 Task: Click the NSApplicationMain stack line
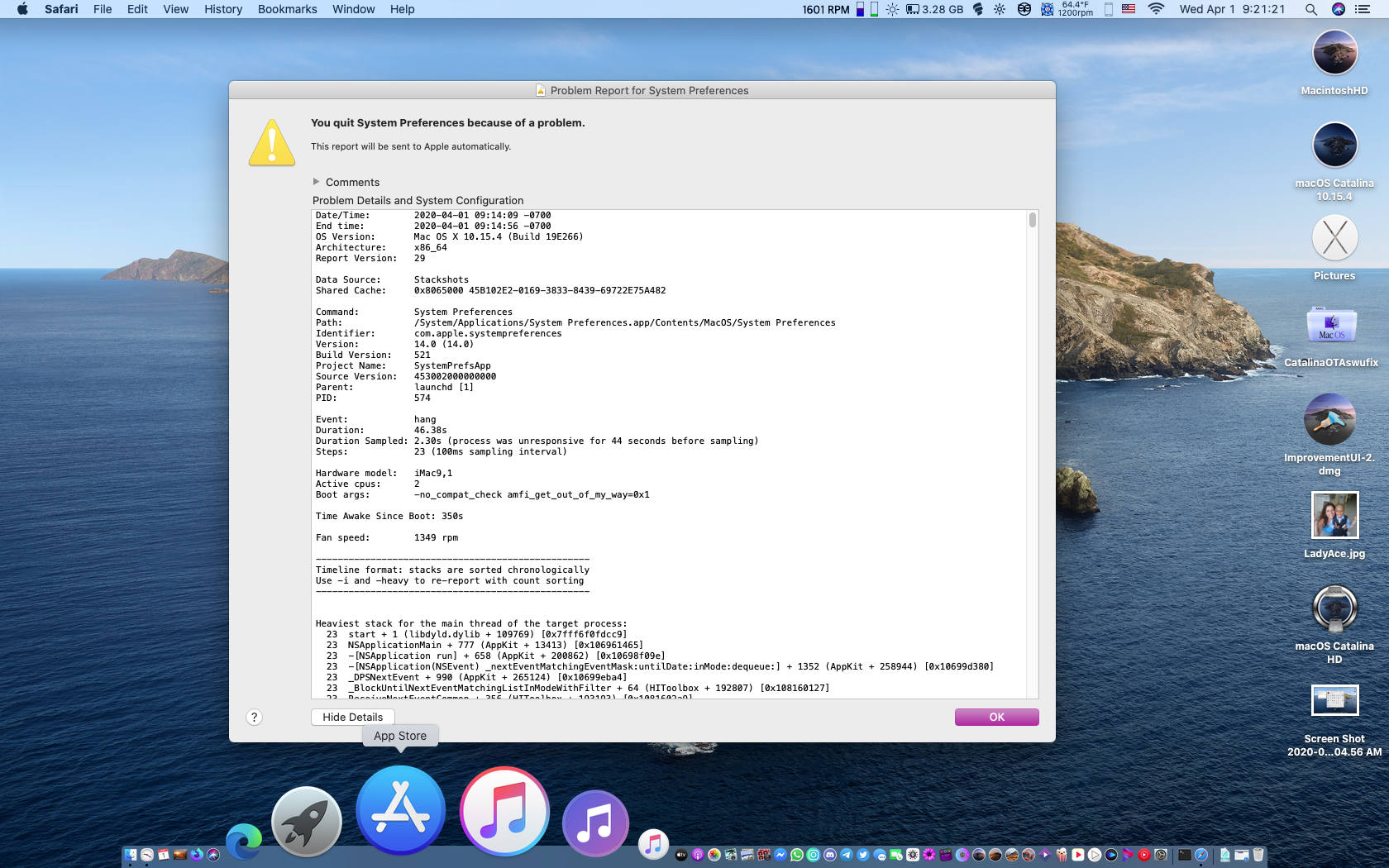[484, 646]
